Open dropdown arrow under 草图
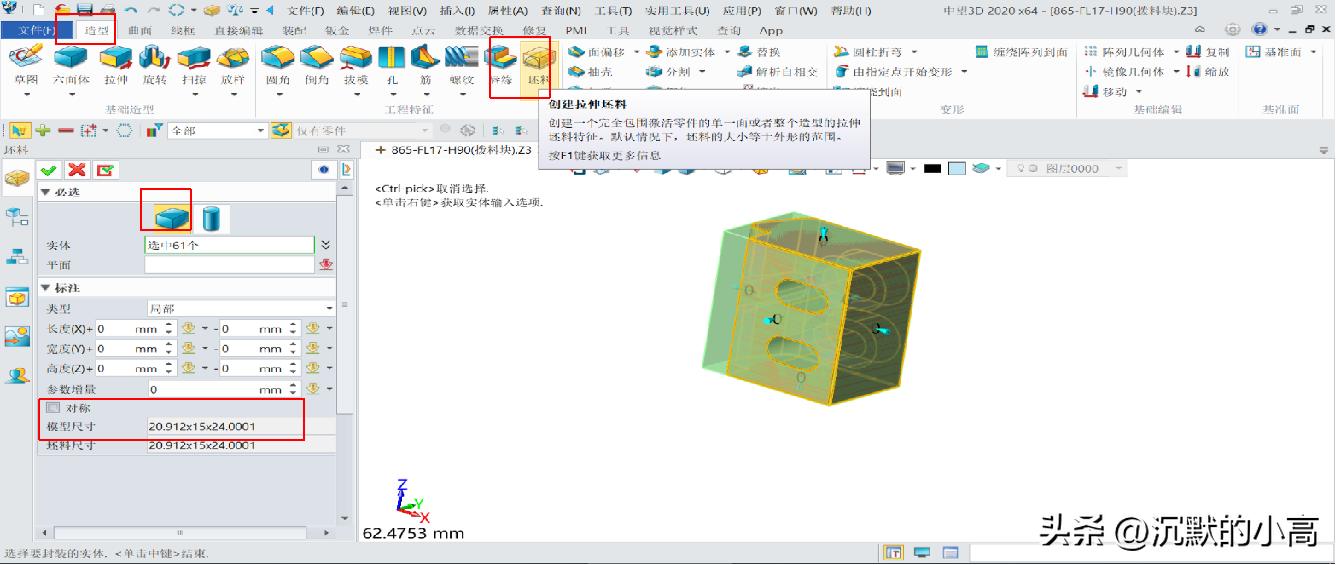The width and height of the screenshot is (1336, 565). pos(25,94)
